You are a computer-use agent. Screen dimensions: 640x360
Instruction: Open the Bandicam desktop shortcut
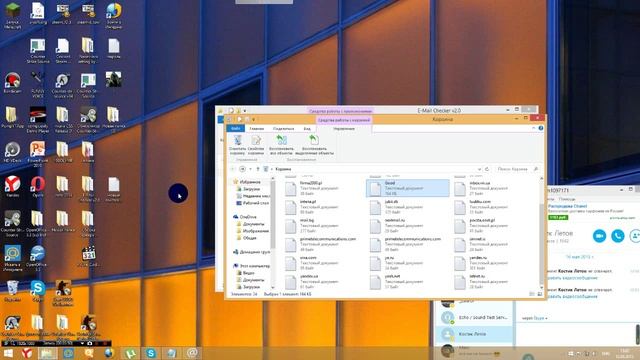click(x=12, y=83)
